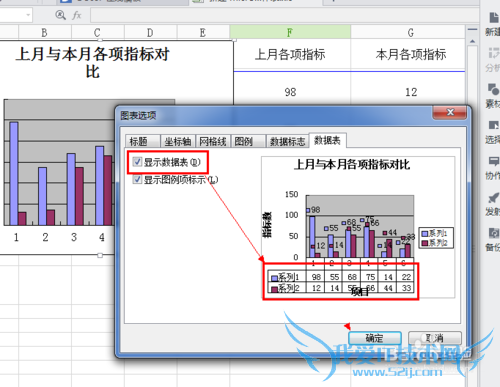Click the first blue bar in sheet chart
Image resolution: width=500 pixels, height=387 pixels.
pyautogui.click(x=14, y=173)
